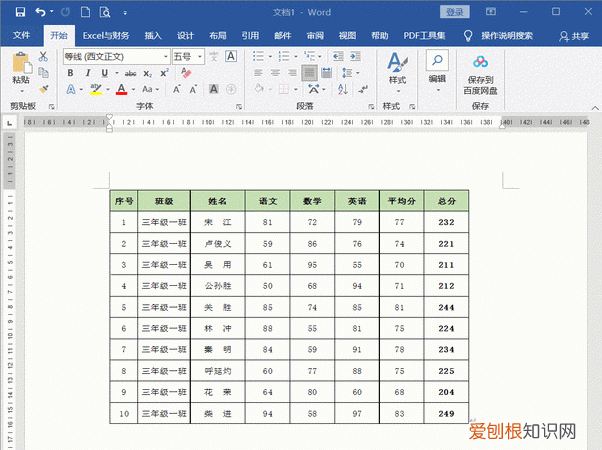Apply paragraph shading fill bucket
602x450 pixels.
click(259, 89)
